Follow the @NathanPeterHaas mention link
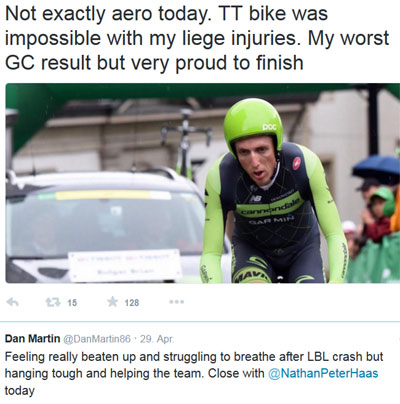The width and height of the screenshot is (400, 404). click(x=323, y=373)
